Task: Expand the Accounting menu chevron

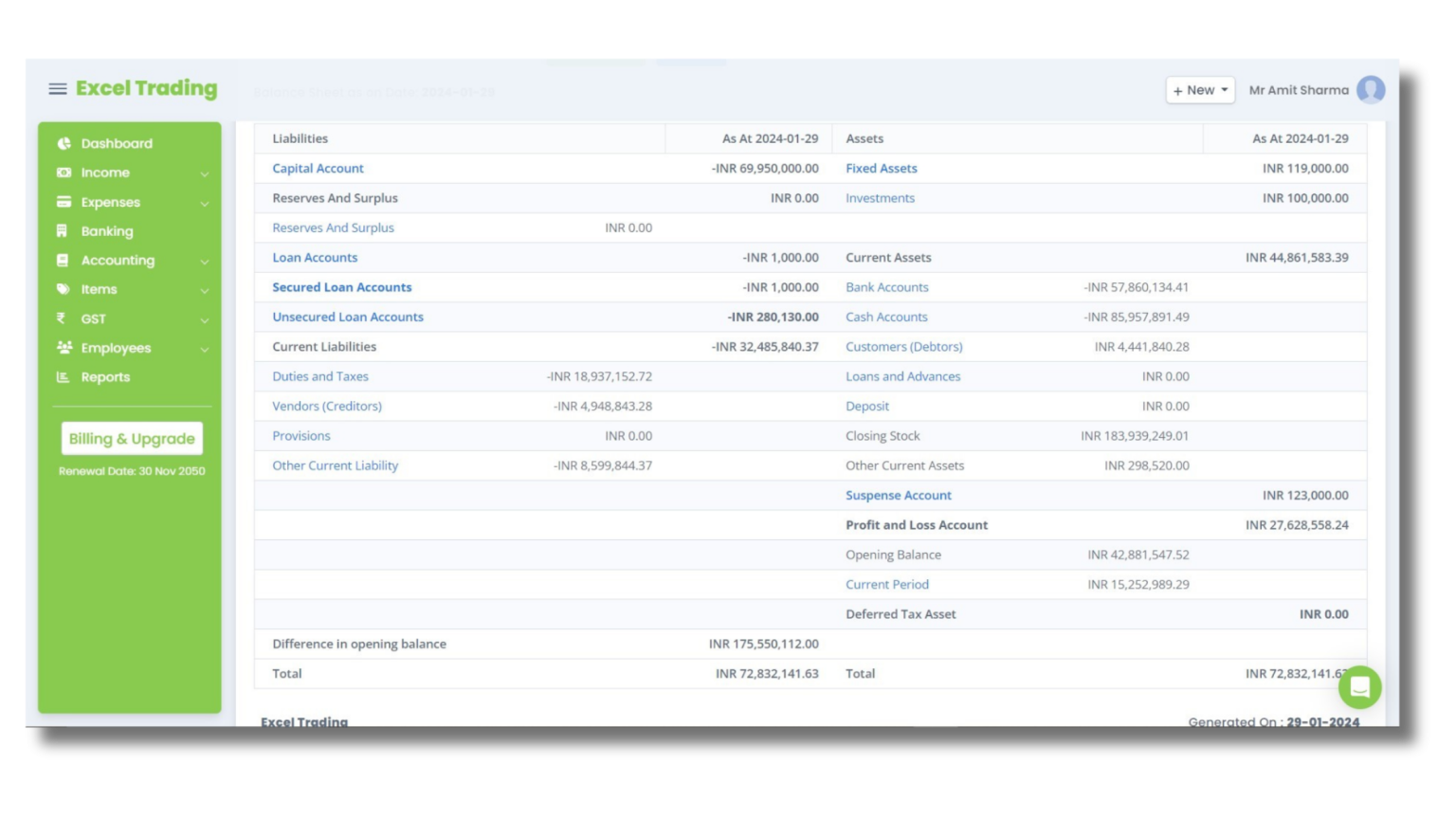Action: click(203, 261)
